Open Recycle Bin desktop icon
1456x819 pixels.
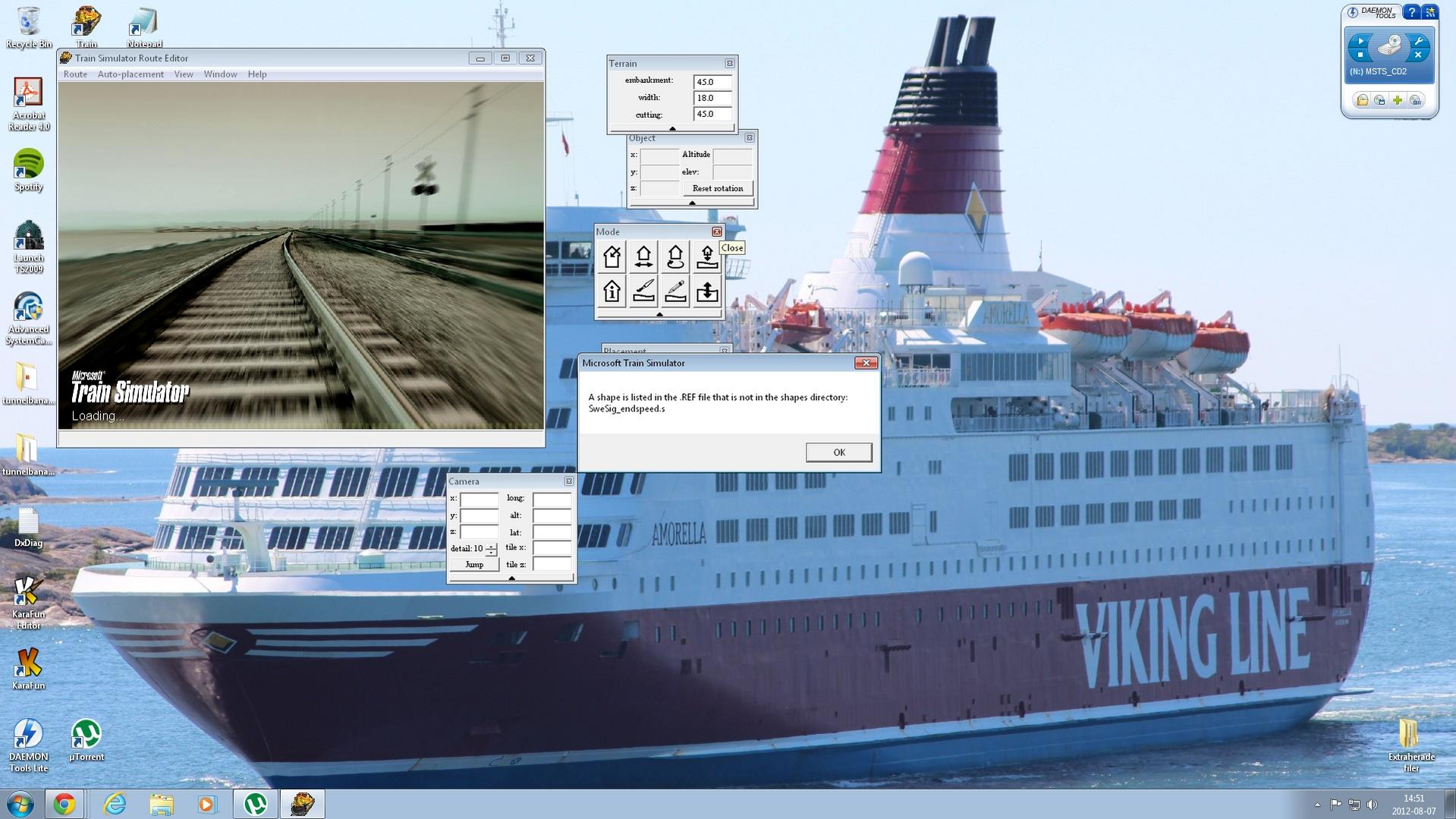[29, 27]
